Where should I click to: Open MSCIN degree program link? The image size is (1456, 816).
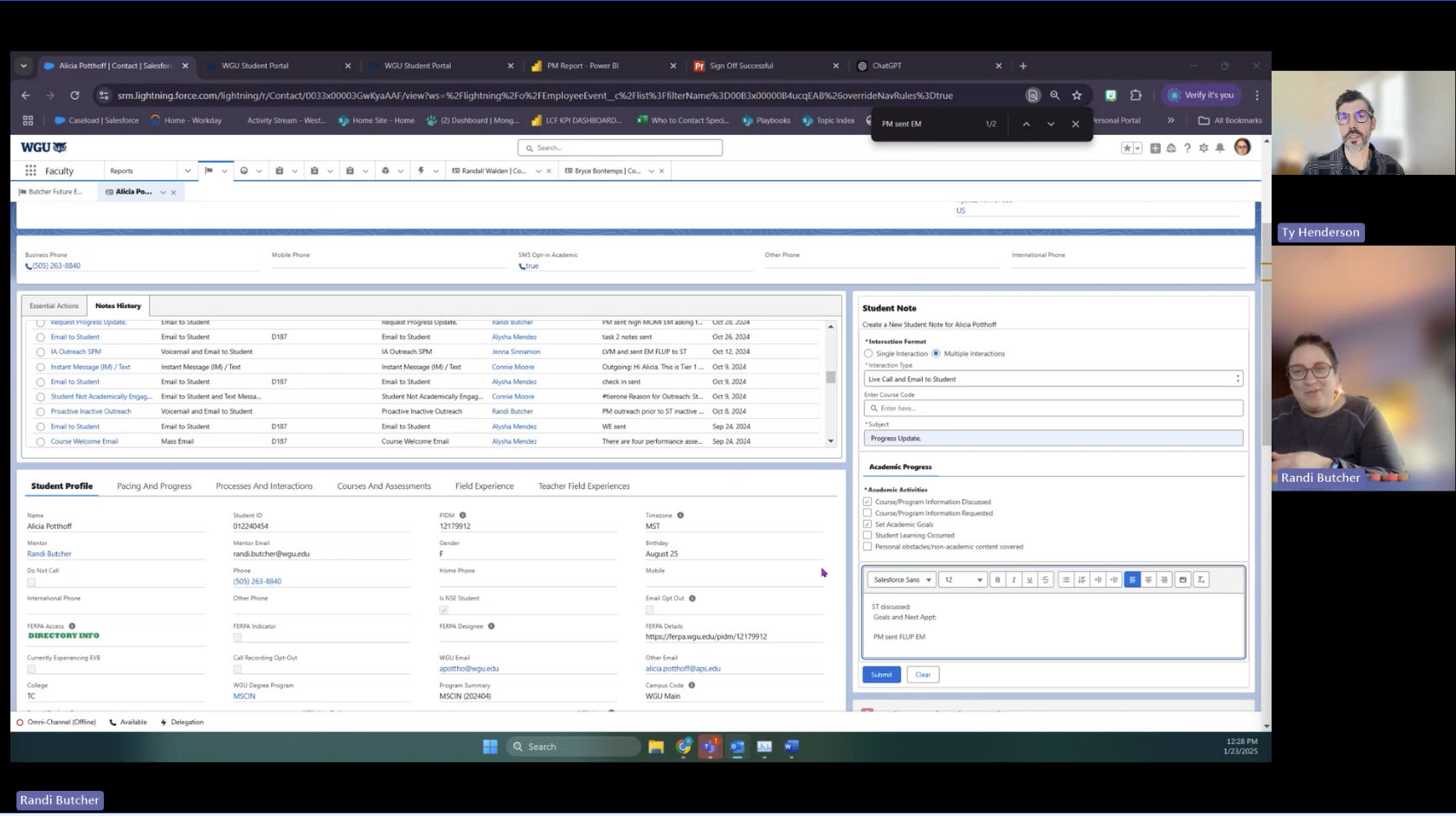pos(244,697)
